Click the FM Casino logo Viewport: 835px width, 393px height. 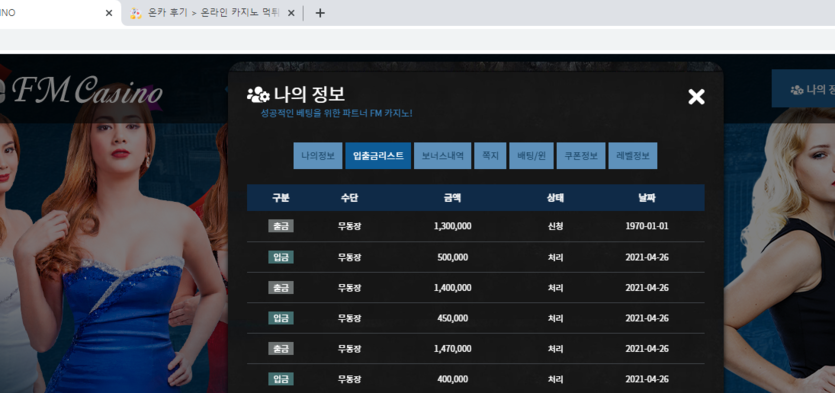point(80,91)
